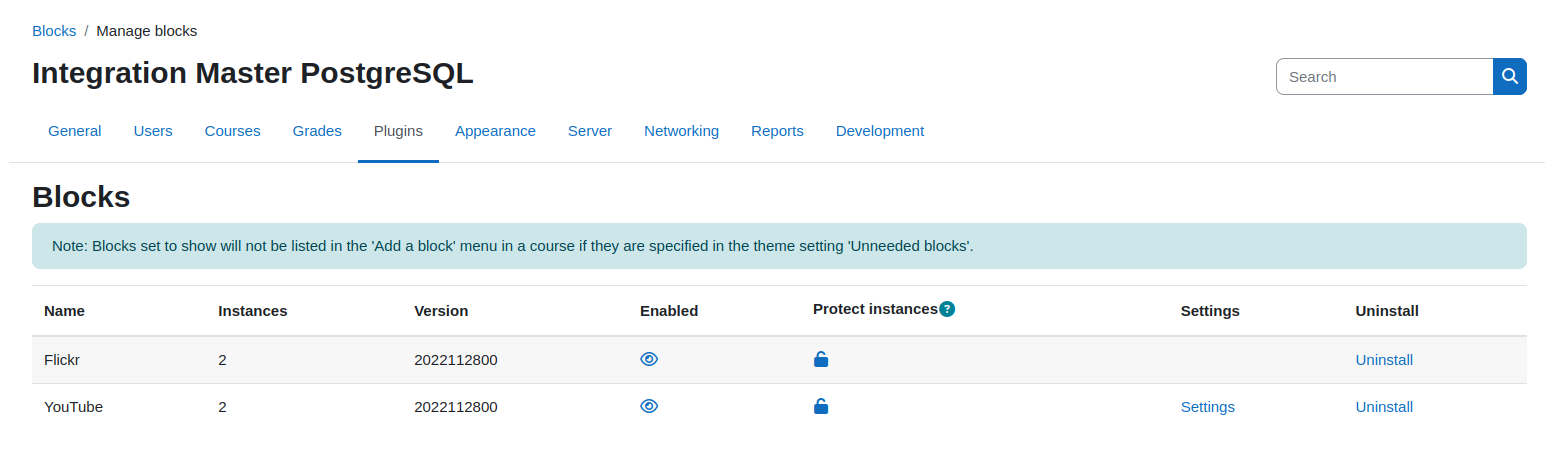Select the Grades tab

click(317, 131)
